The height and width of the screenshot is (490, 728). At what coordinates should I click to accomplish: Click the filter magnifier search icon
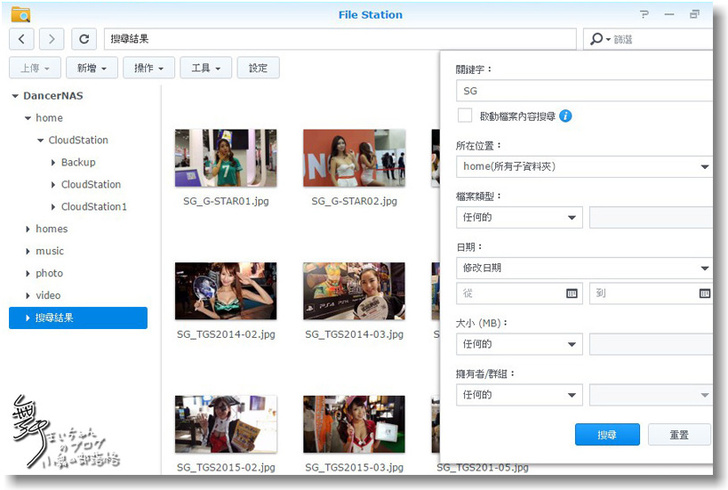(x=597, y=39)
